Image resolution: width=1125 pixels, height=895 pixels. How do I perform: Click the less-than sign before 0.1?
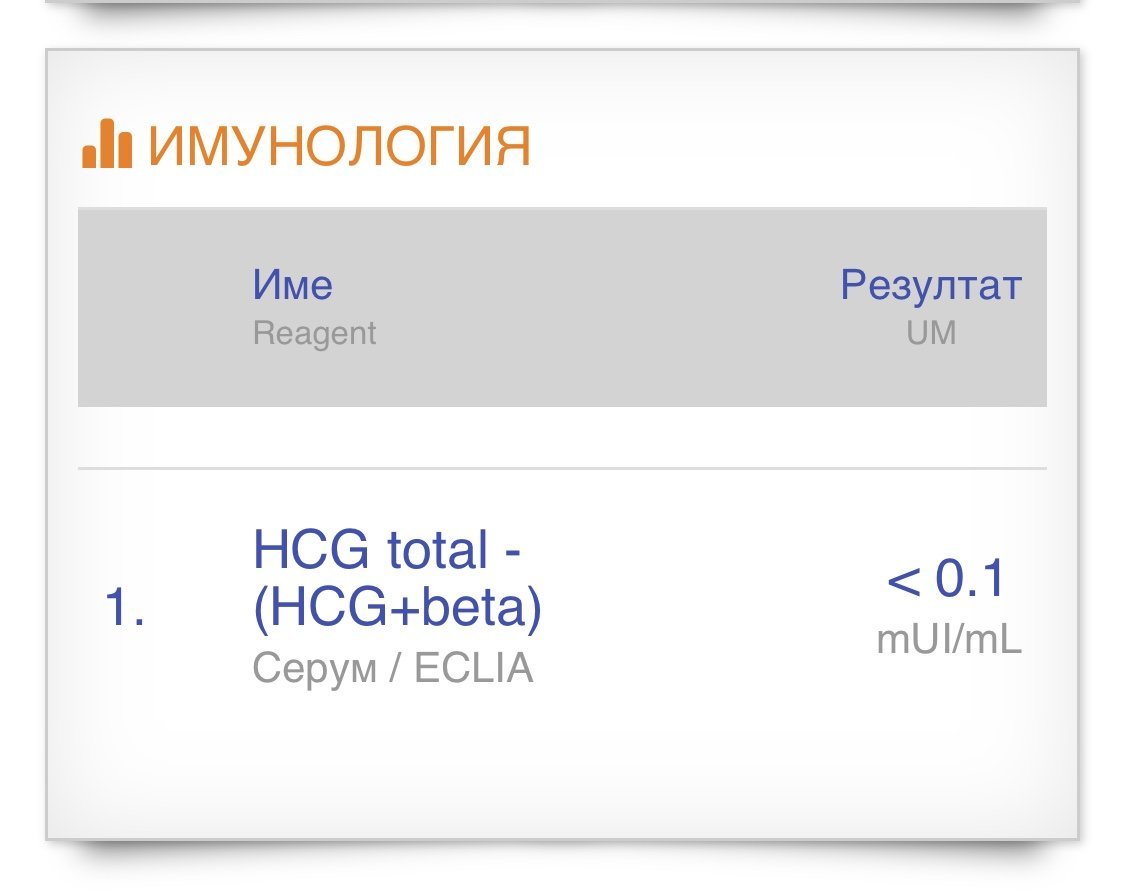(903, 582)
